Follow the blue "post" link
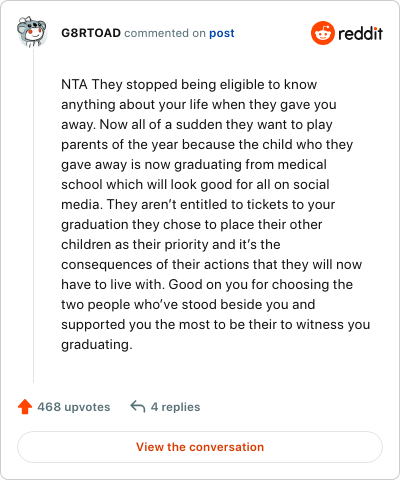Screen dimensions: 400x480 (x=222, y=33)
